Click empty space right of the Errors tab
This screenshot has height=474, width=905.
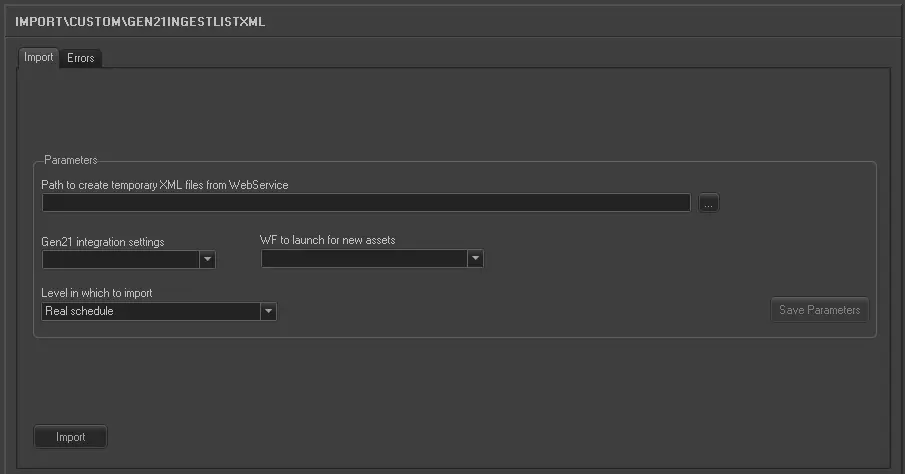[500, 58]
